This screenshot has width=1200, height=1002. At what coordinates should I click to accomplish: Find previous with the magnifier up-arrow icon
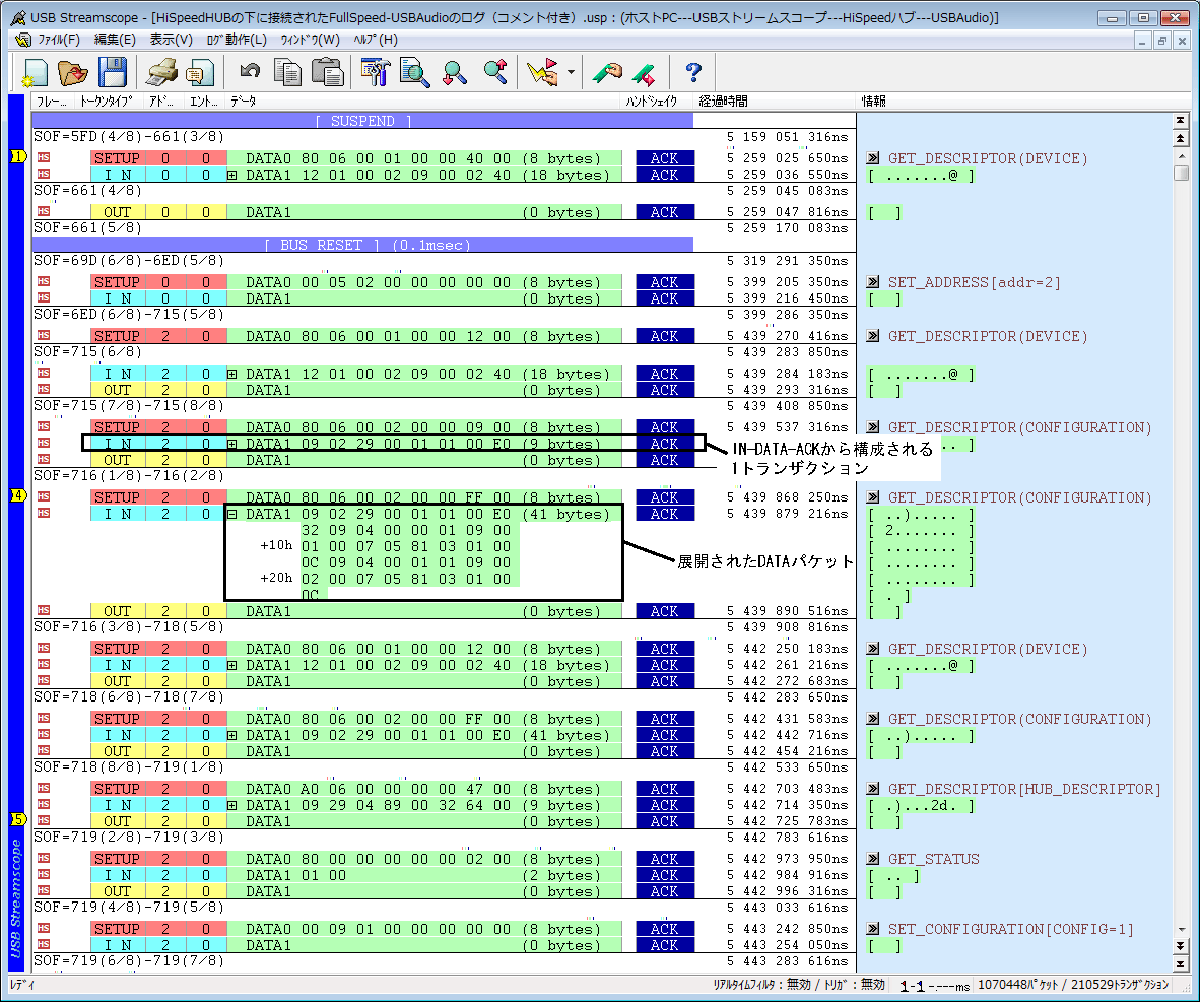(x=494, y=72)
